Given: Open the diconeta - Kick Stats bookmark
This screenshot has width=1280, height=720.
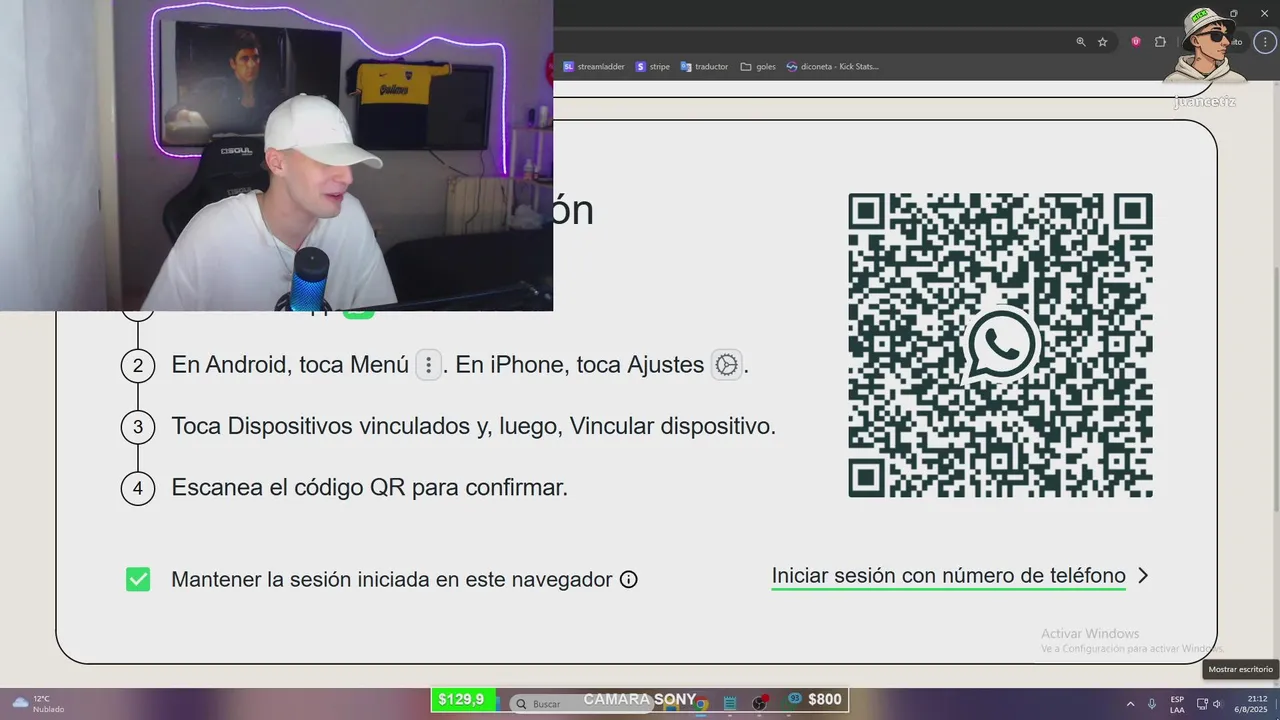Looking at the screenshot, I should click(x=832, y=67).
